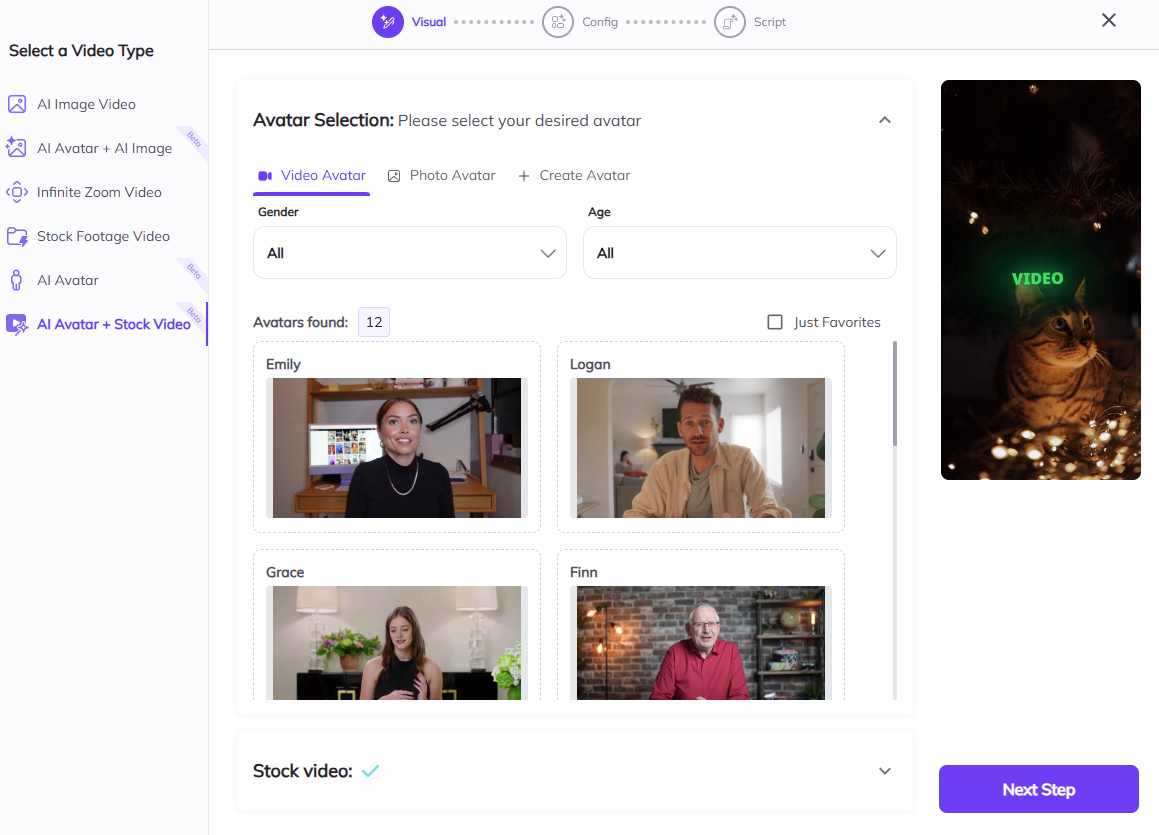Viewport: 1159px width, 835px height.
Task: Click the image icon on Photo Avatar tab
Action: (x=394, y=176)
